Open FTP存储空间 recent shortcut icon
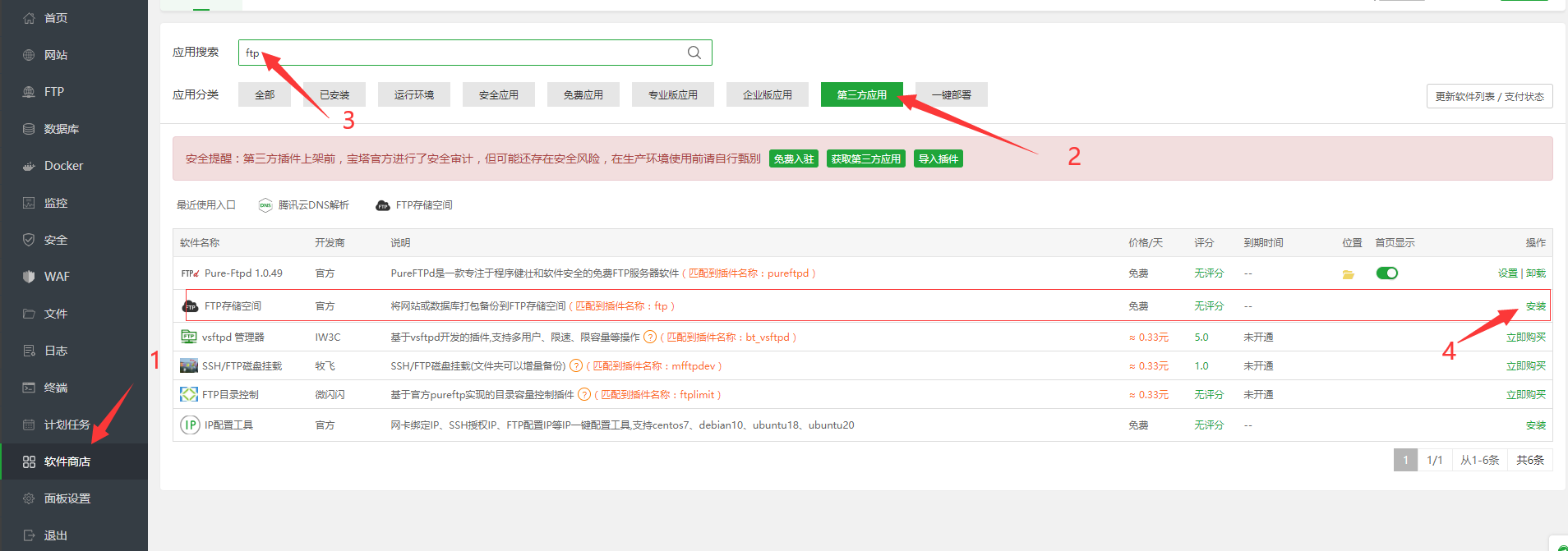This screenshot has height=551, width=1568. click(383, 205)
